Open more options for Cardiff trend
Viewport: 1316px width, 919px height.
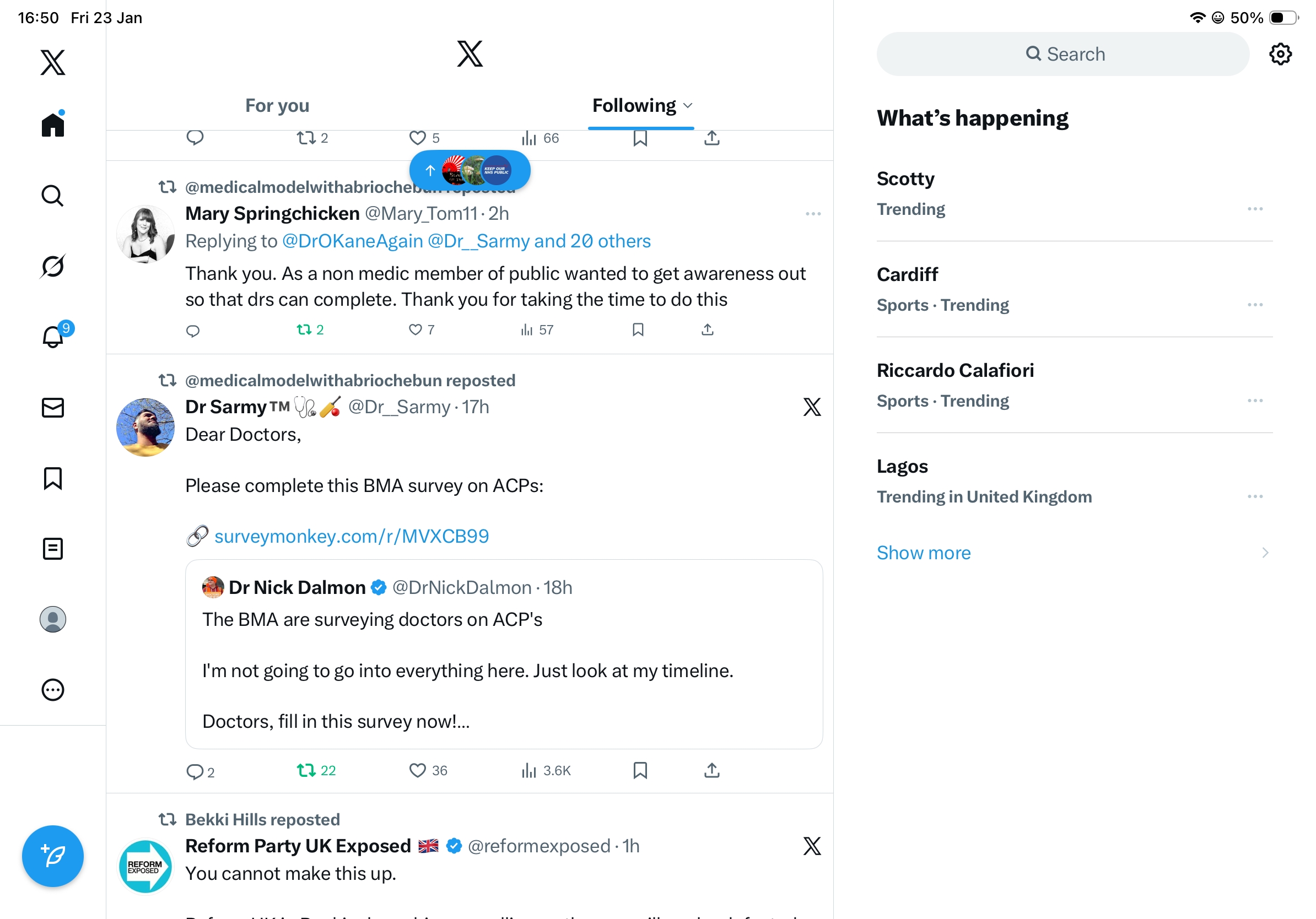pyautogui.click(x=1254, y=305)
